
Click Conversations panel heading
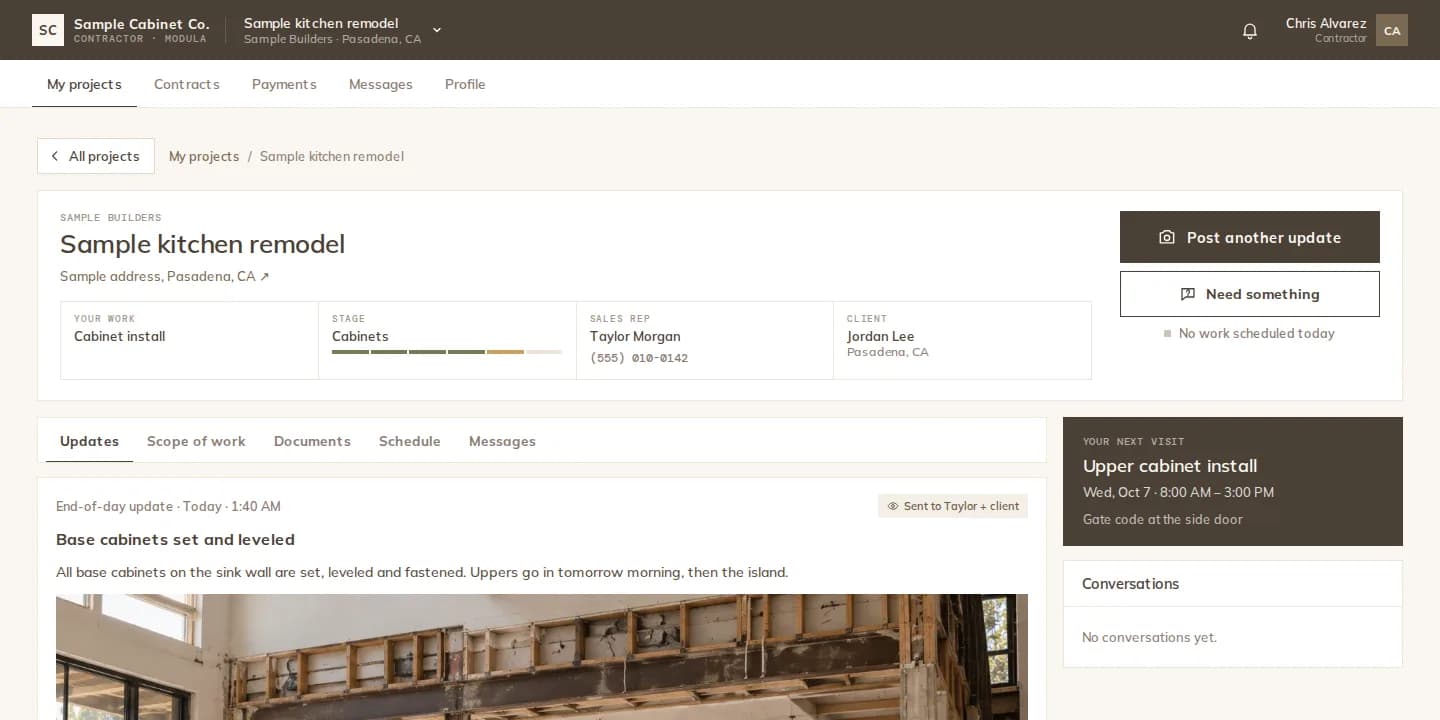(x=1130, y=584)
